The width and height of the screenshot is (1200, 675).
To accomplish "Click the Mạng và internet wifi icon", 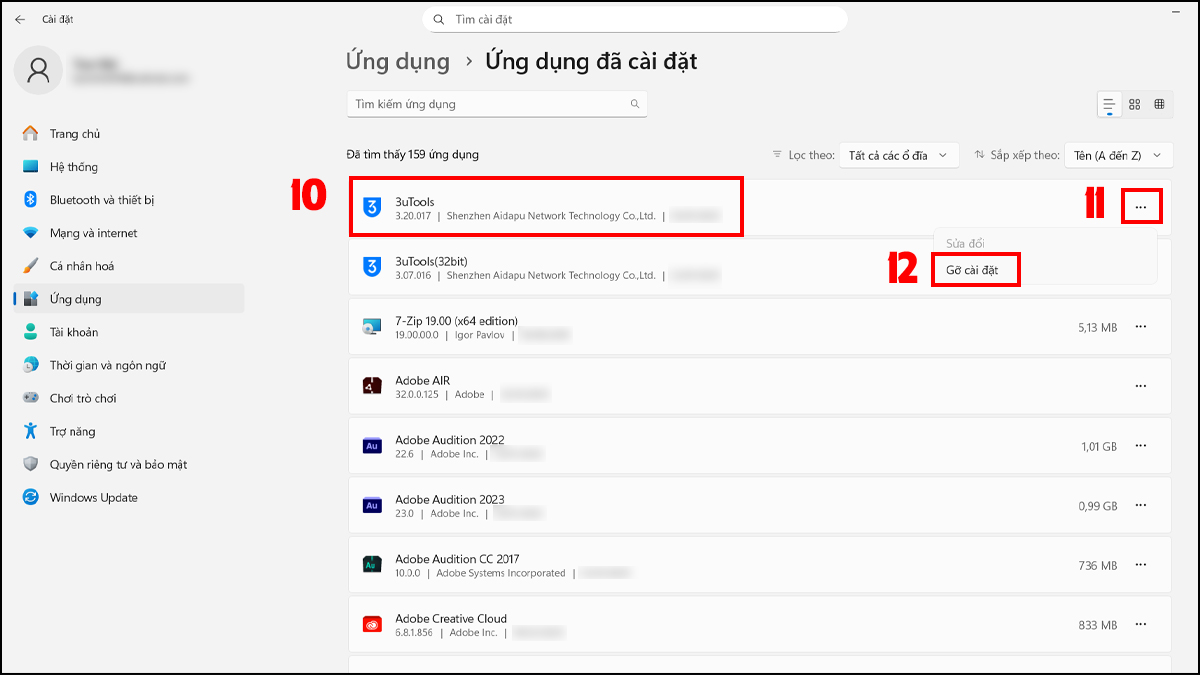I will [31, 233].
